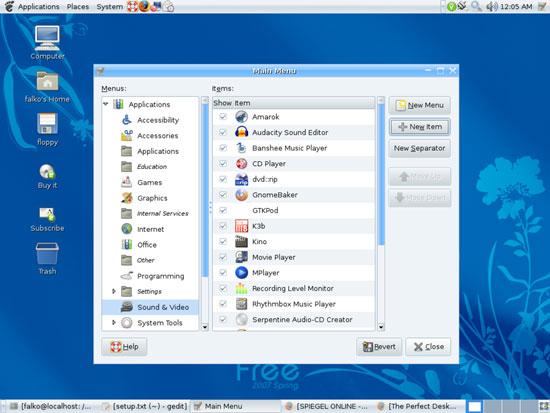Switch to setup.txt gedit taskbar window
The height and width of the screenshot is (413, 550).
[145, 406]
